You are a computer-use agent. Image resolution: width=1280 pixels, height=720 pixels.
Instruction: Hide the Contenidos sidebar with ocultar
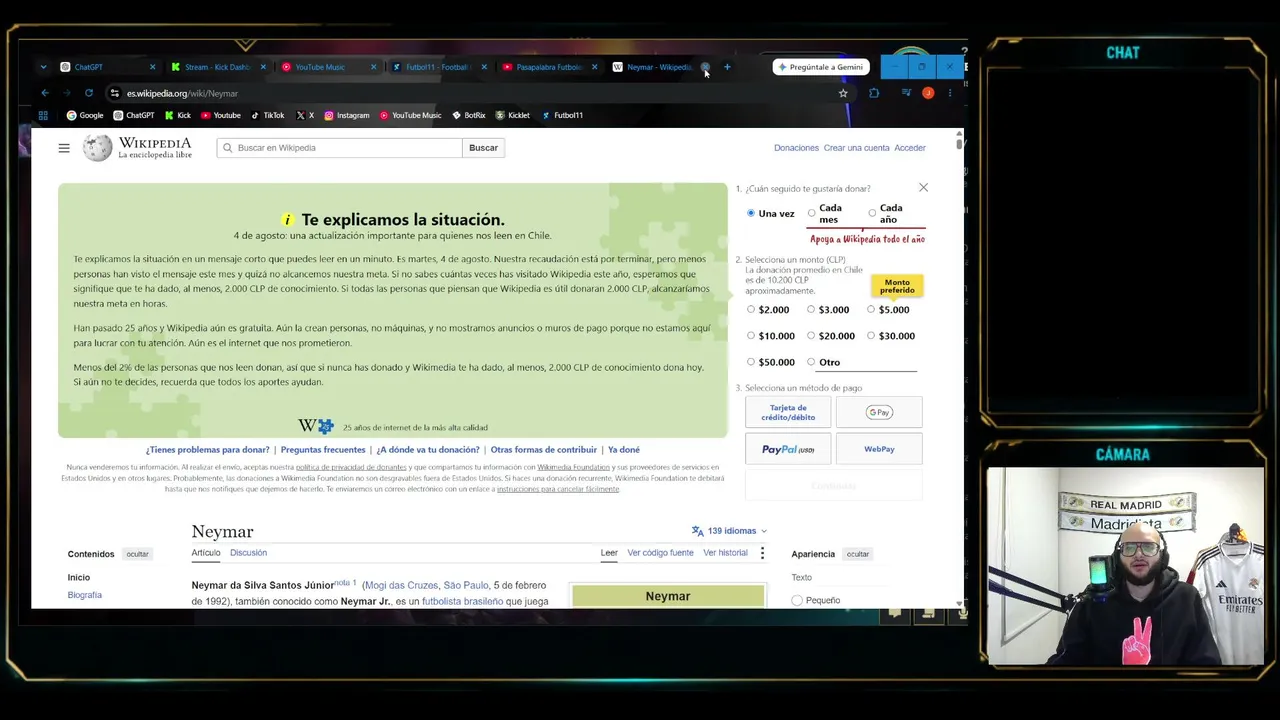tap(137, 554)
